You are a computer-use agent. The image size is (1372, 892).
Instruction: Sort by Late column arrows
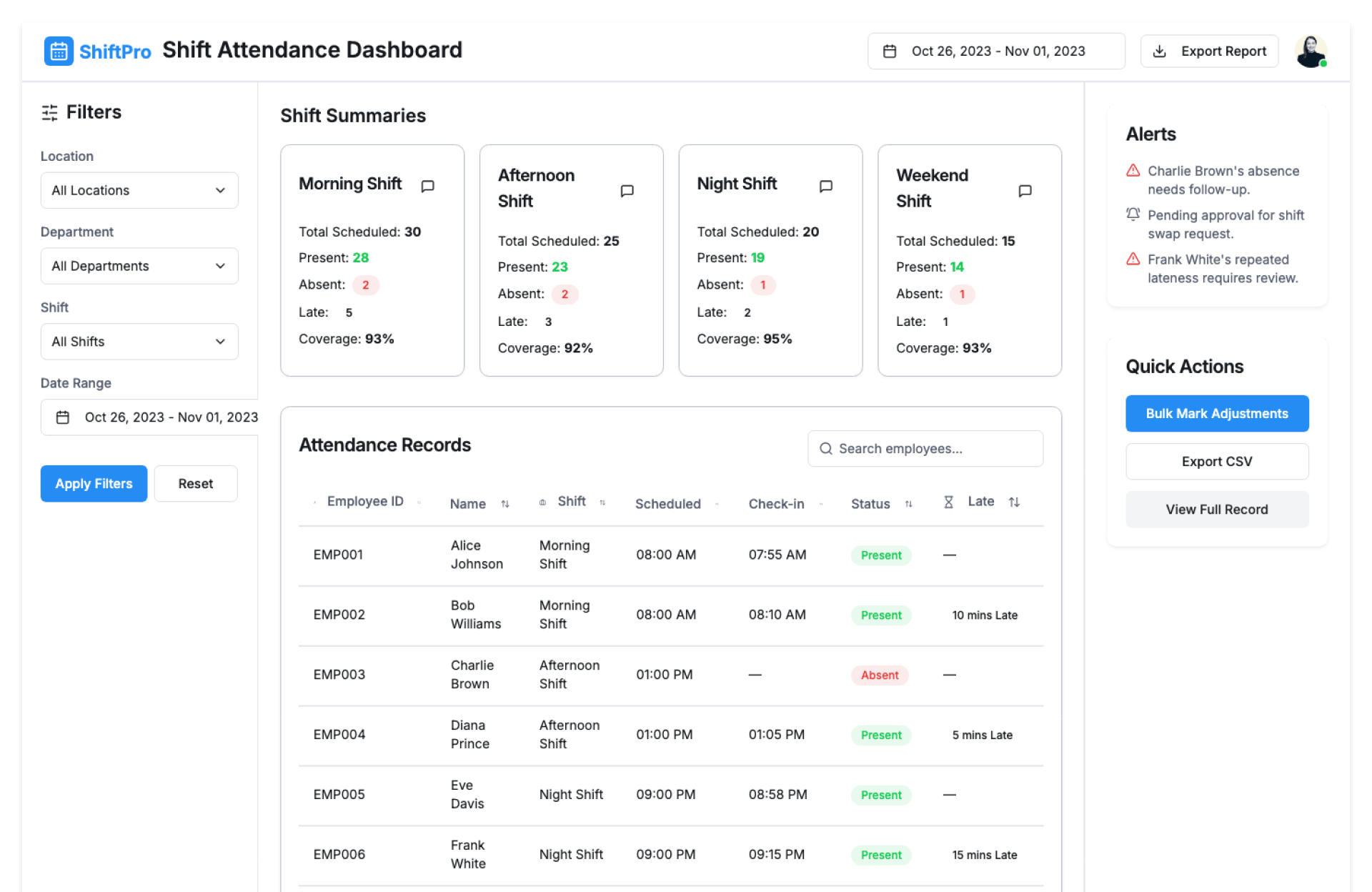click(1014, 502)
